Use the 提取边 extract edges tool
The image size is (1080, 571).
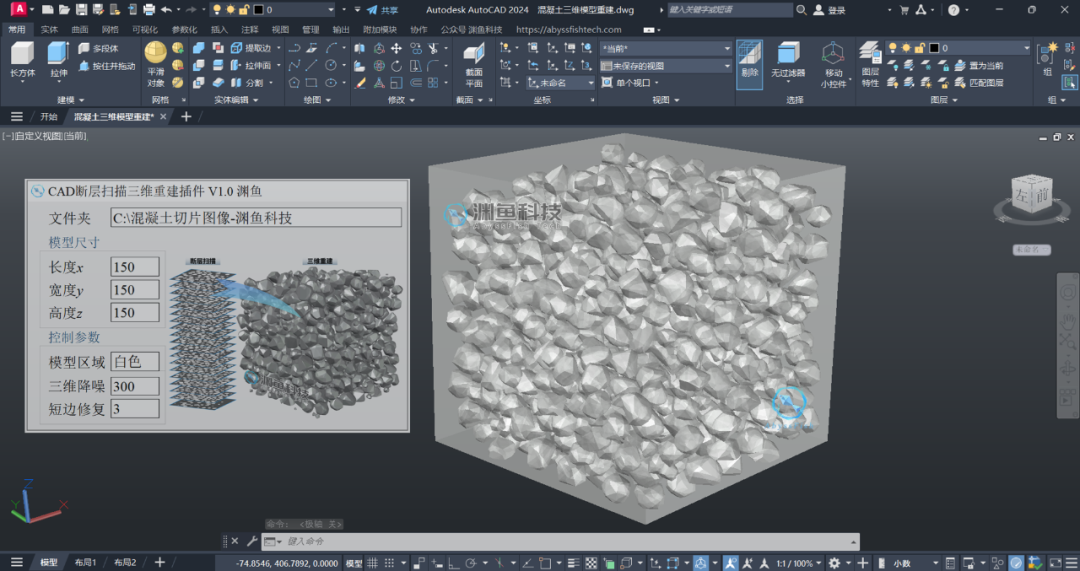(x=252, y=48)
